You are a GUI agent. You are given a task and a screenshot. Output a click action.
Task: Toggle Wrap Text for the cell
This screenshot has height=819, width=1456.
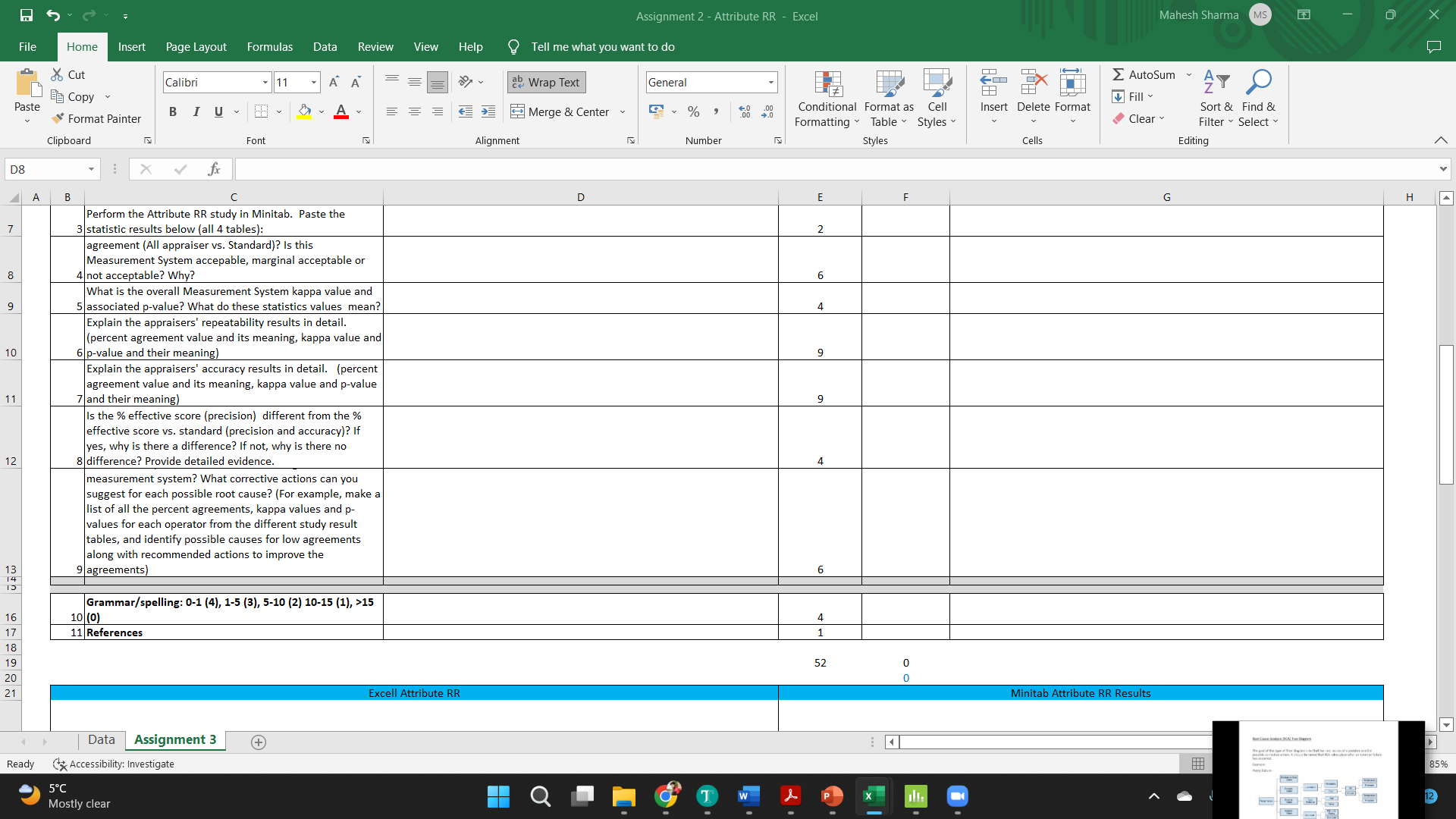[x=545, y=82]
